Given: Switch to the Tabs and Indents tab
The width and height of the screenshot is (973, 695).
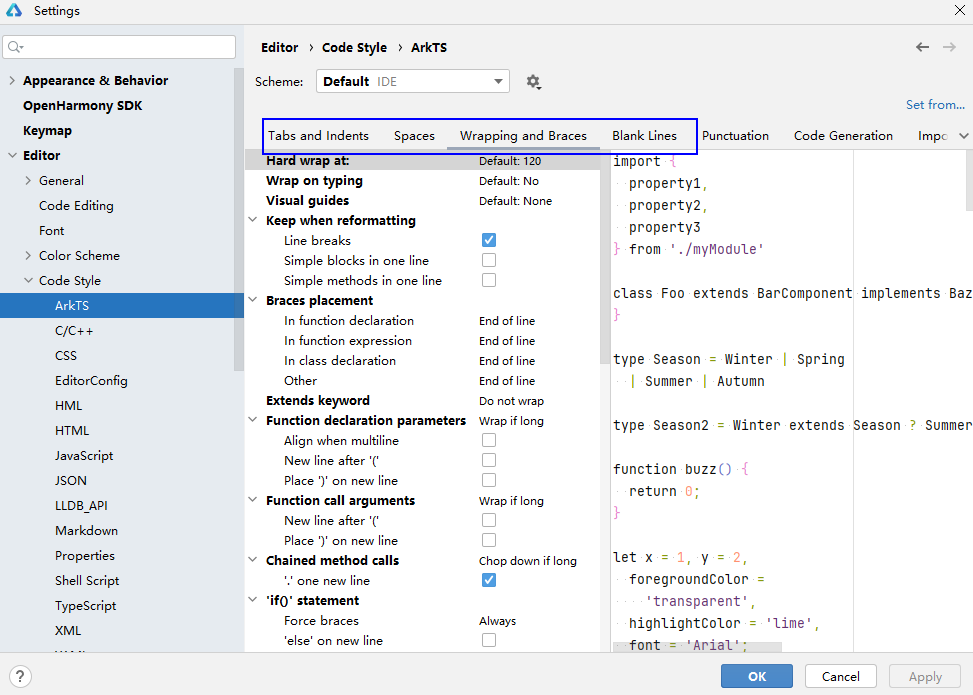Looking at the screenshot, I should click(318, 136).
